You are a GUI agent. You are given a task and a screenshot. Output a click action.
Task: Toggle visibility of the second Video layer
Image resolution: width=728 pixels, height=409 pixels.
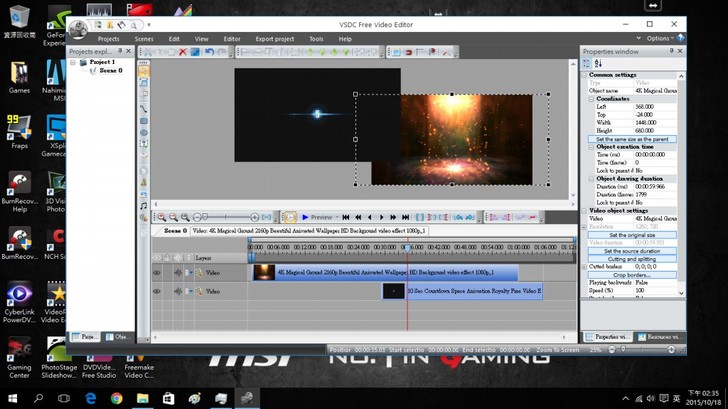[x=157, y=291]
